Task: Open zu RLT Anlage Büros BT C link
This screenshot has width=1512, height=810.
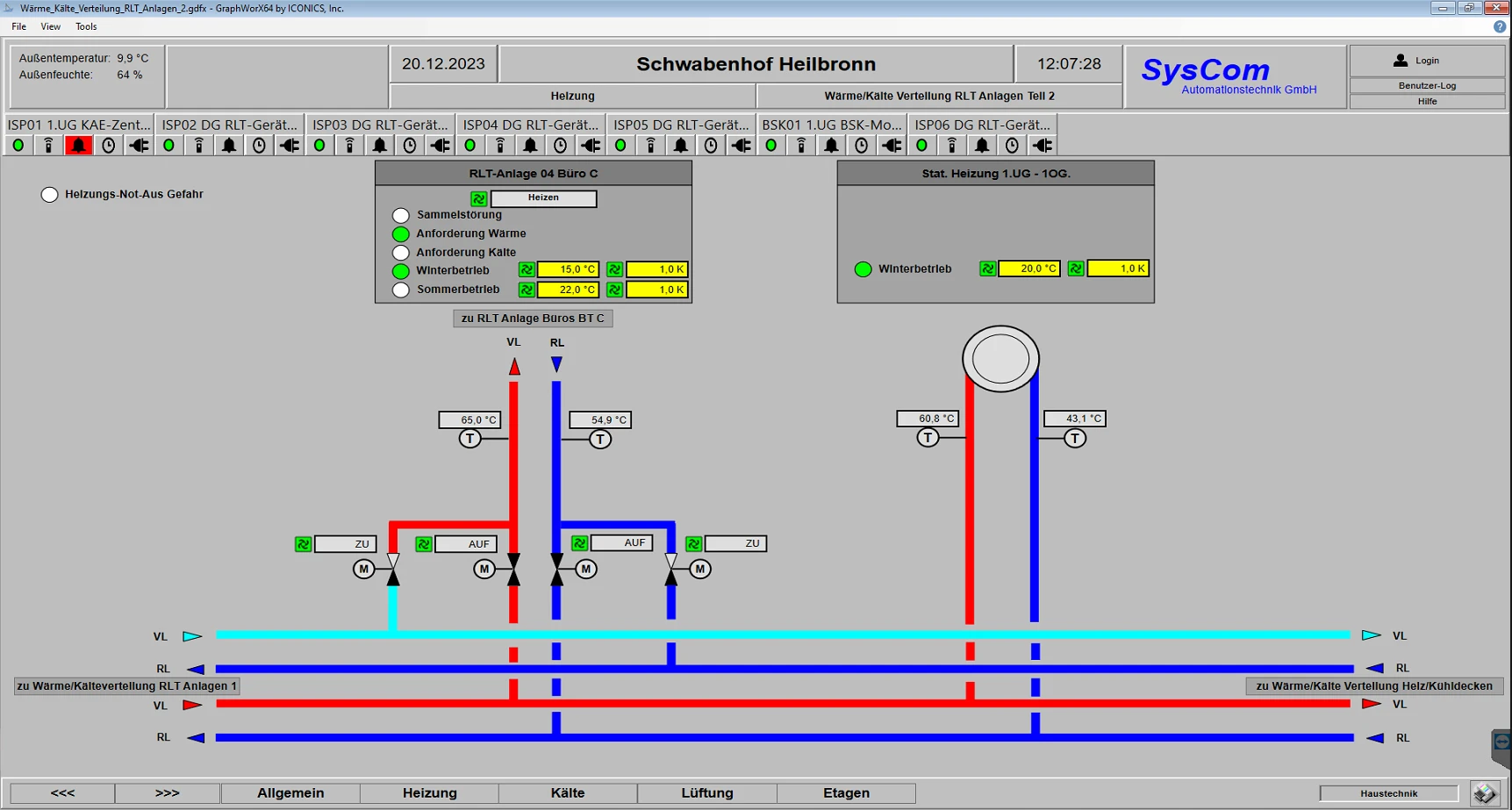Action: 532,318
